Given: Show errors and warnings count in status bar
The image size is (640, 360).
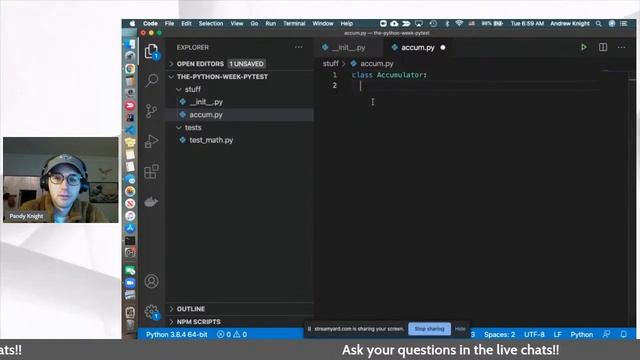Looking at the screenshot, I should [x=232, y=334].
